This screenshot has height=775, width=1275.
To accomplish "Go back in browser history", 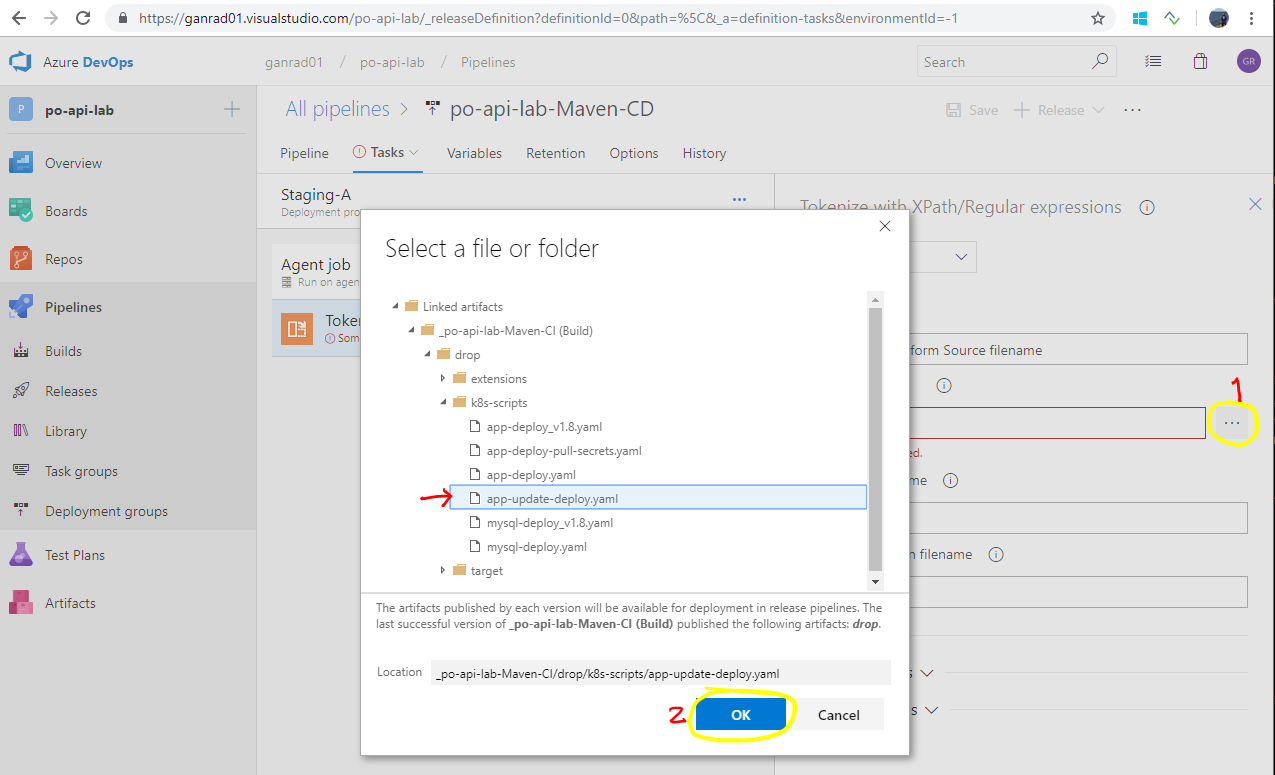I will (x=19, y=18).
